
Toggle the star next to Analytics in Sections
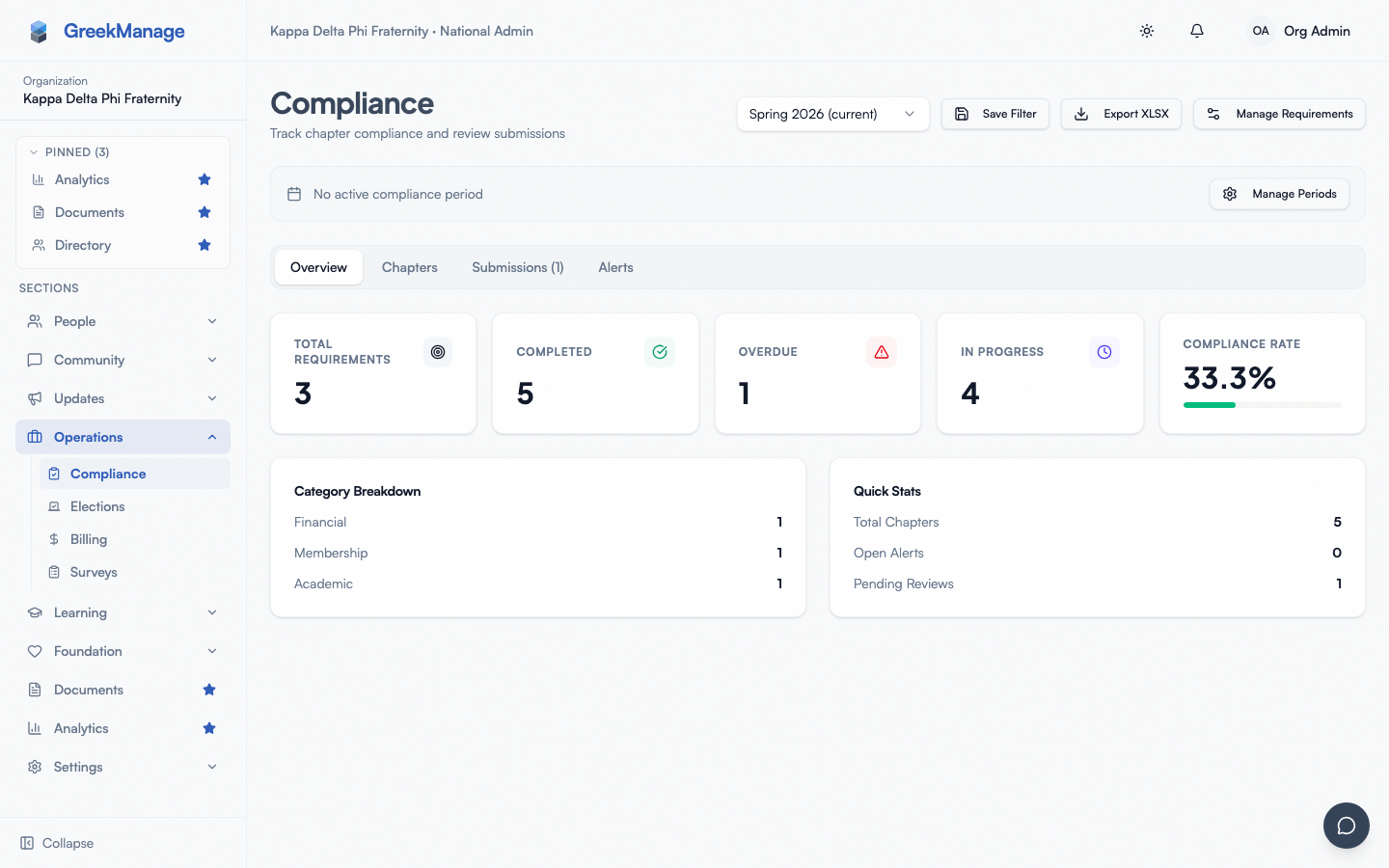point(209,728)
